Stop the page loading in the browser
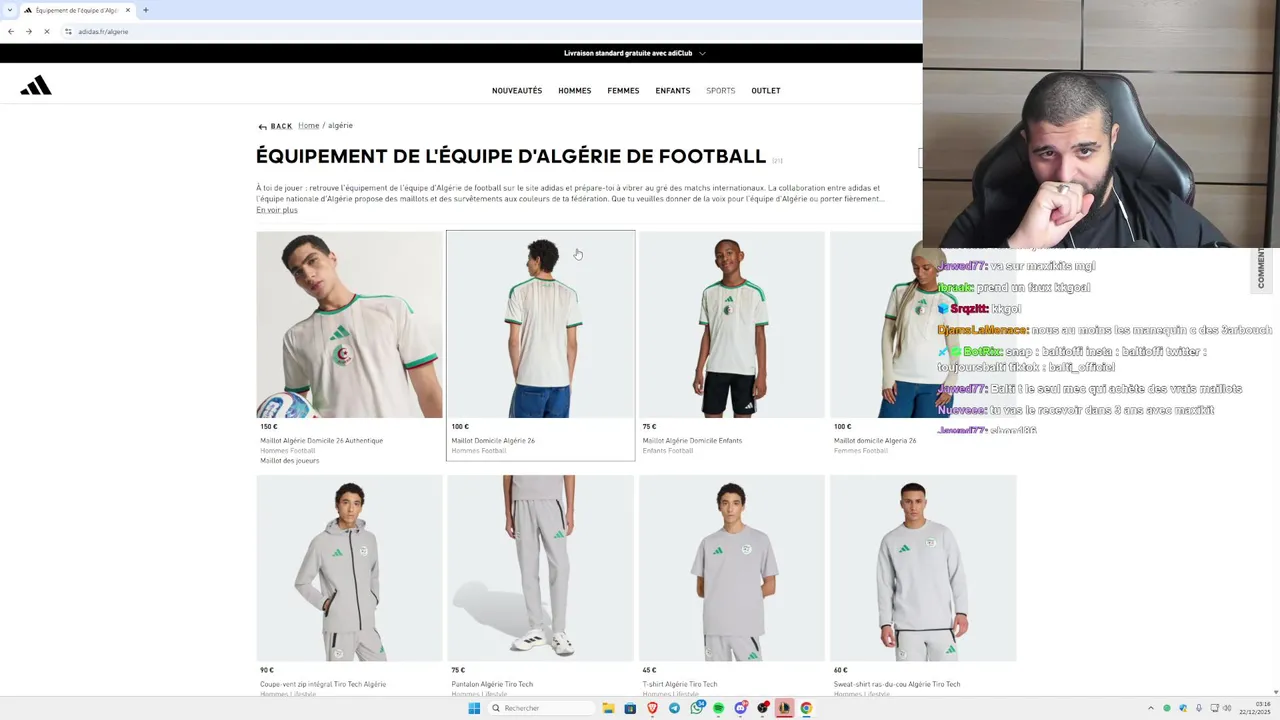 pyautogui.click(x=46, y=31)
